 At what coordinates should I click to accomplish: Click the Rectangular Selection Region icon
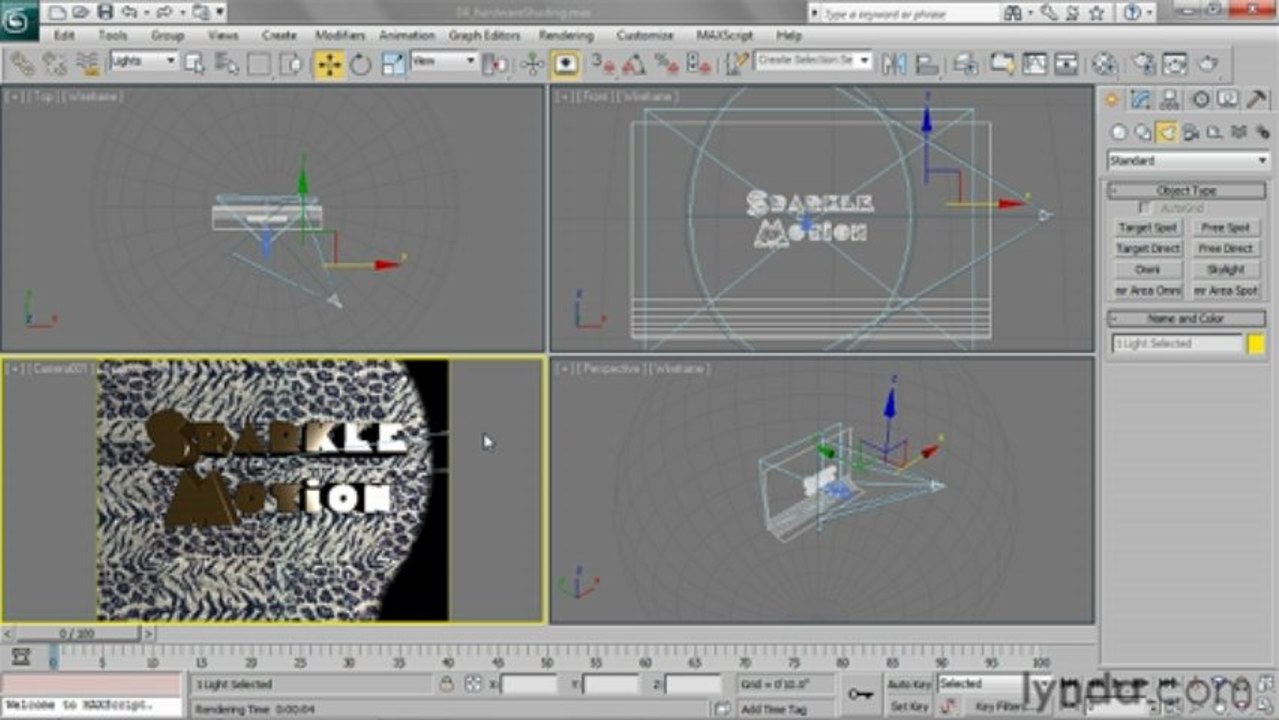click(259, 63)
